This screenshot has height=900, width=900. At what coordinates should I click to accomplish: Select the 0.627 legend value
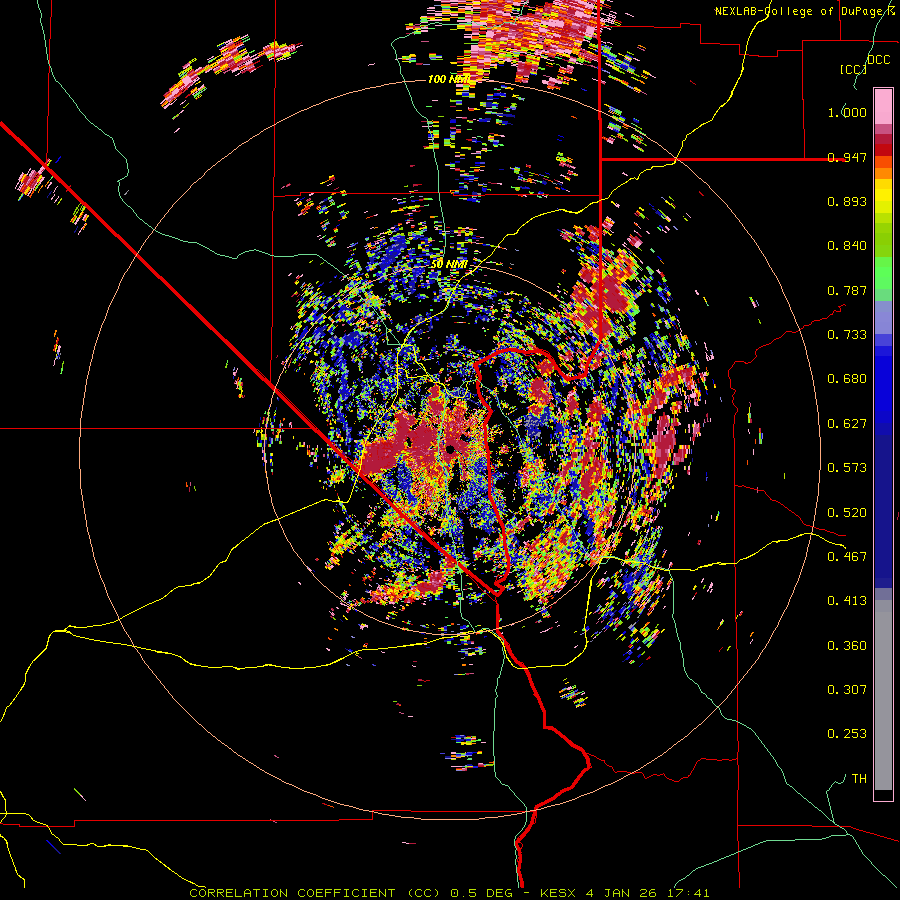click(847, 424)
